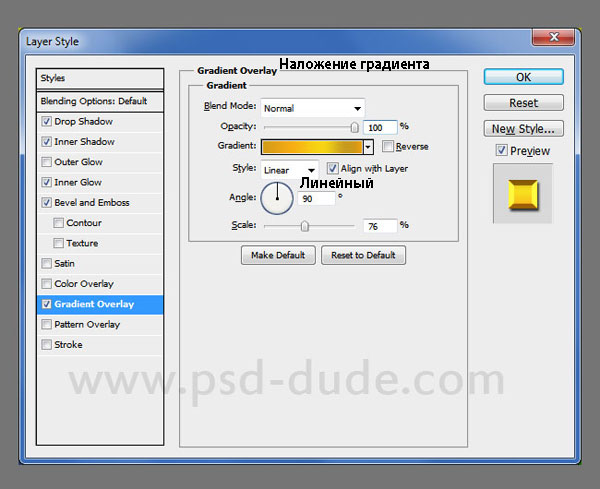Screen dimensions: 600x489
Task: Enable the Pattern Overlay checkbox
Action: tap(46, 324)
